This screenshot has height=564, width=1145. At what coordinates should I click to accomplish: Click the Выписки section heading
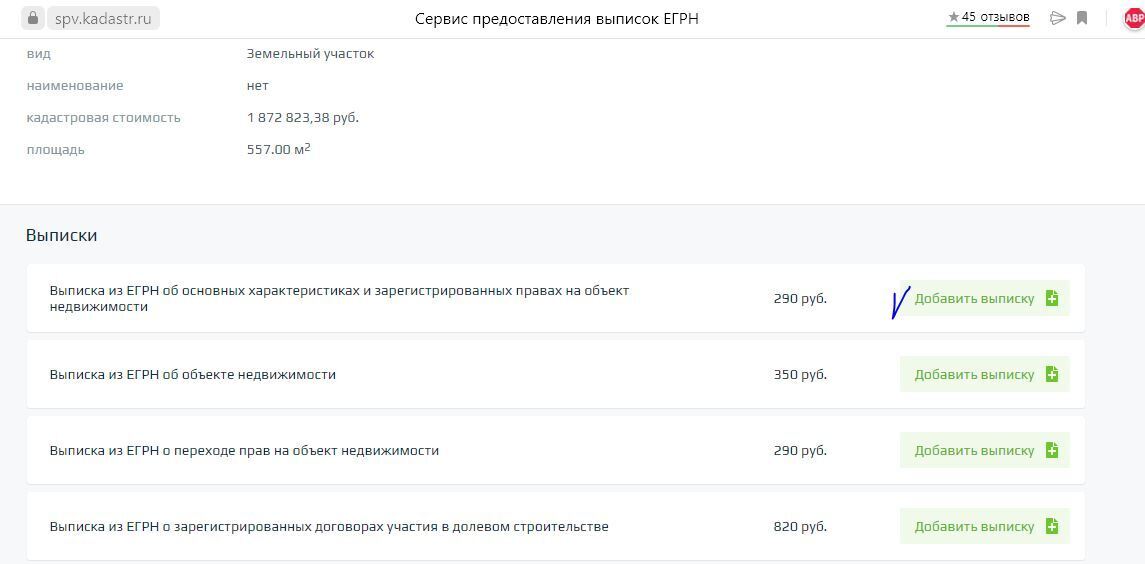[x=61, y=235]
